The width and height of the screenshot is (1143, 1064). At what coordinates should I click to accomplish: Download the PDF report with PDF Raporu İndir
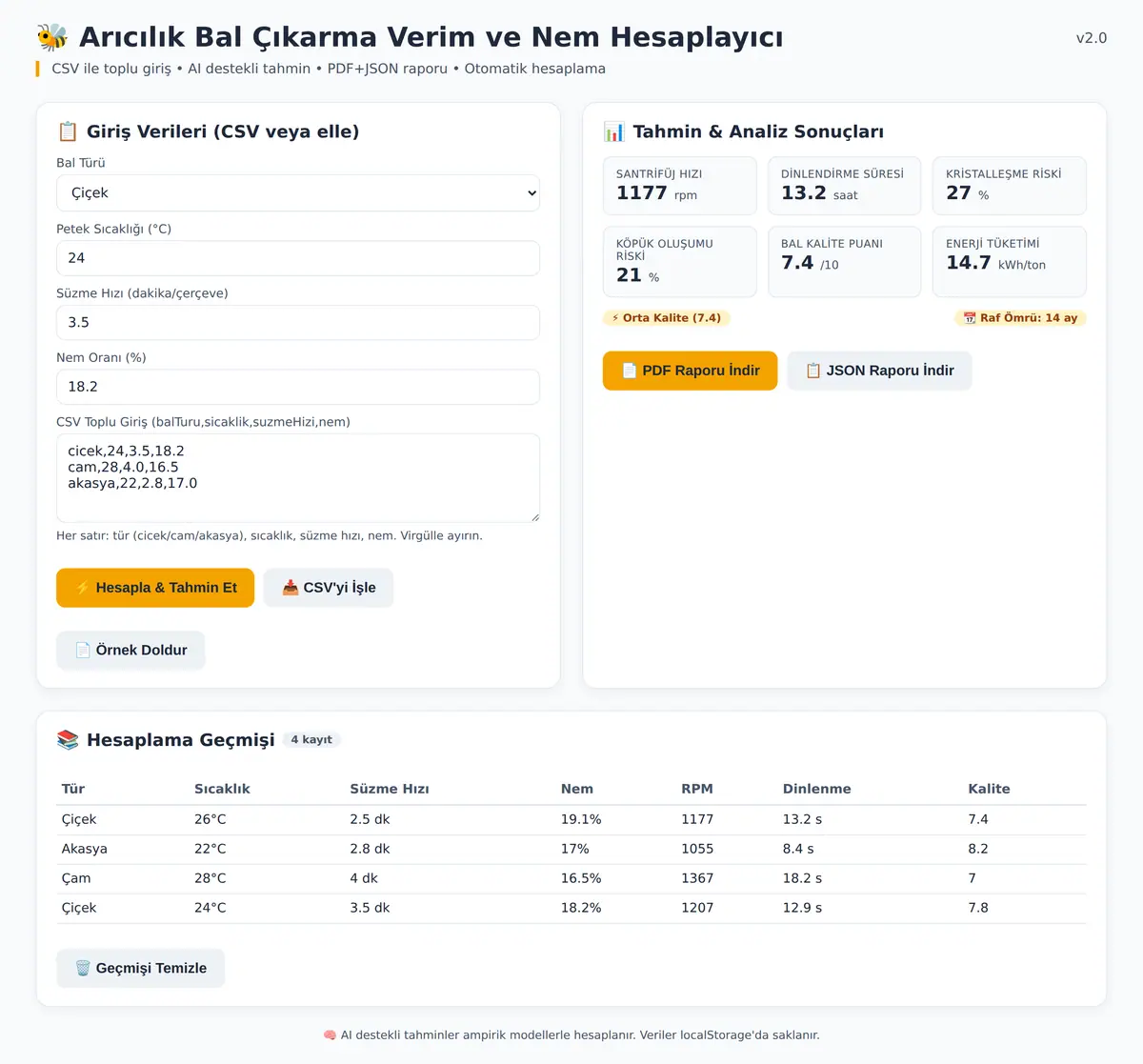tap(691, 371)
